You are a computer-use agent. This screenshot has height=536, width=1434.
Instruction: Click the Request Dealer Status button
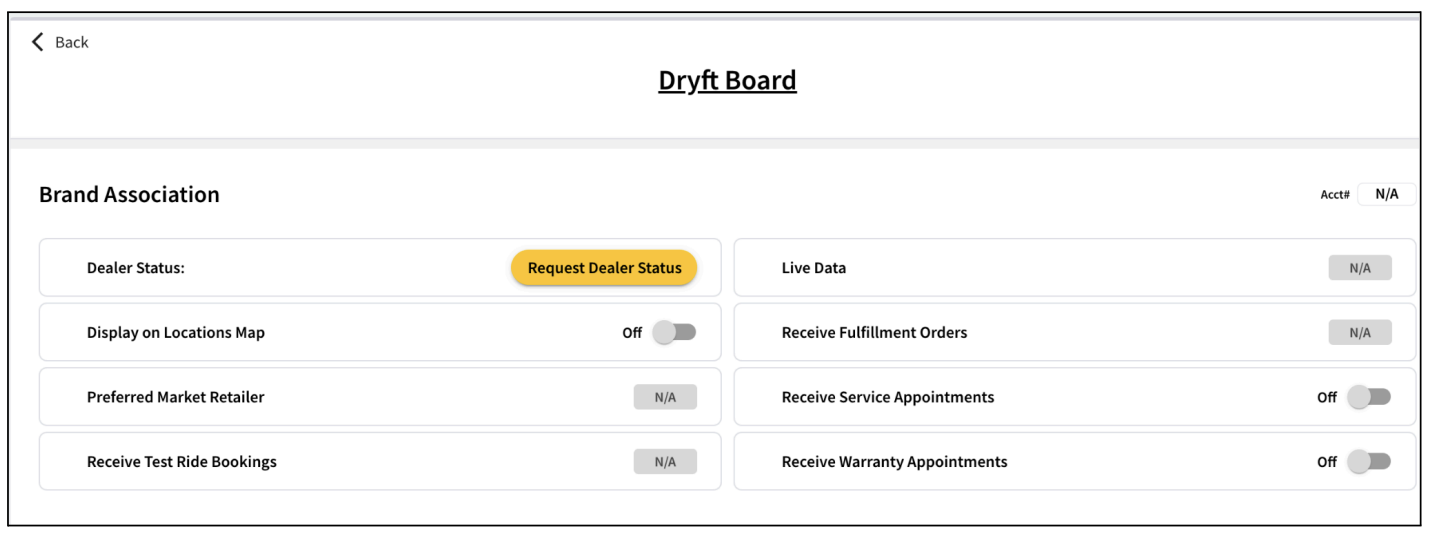coord(604,268)
